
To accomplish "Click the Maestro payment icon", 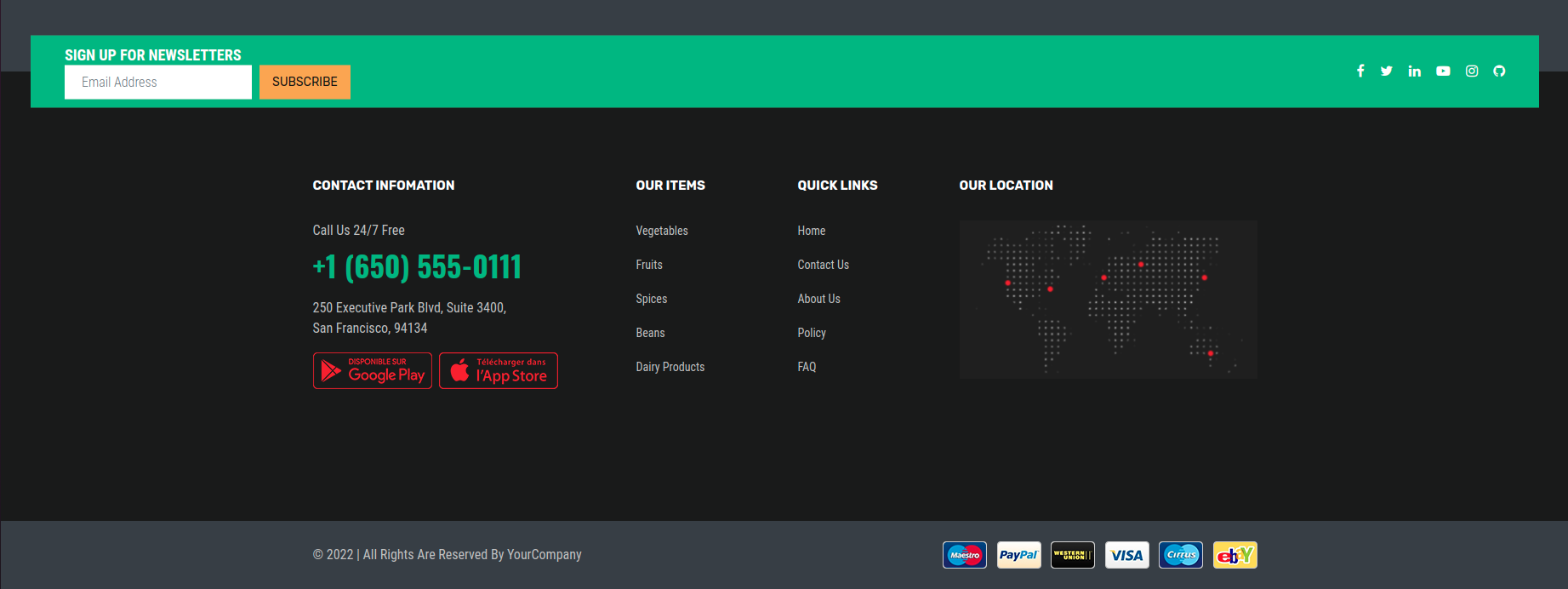I will [x=965, y=555].
